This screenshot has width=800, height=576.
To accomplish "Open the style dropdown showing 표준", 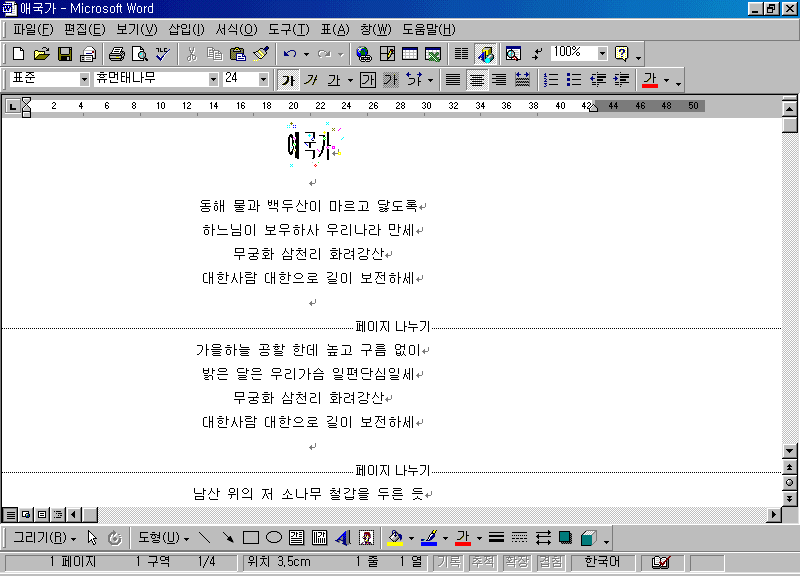I will [x=84, y=80].
